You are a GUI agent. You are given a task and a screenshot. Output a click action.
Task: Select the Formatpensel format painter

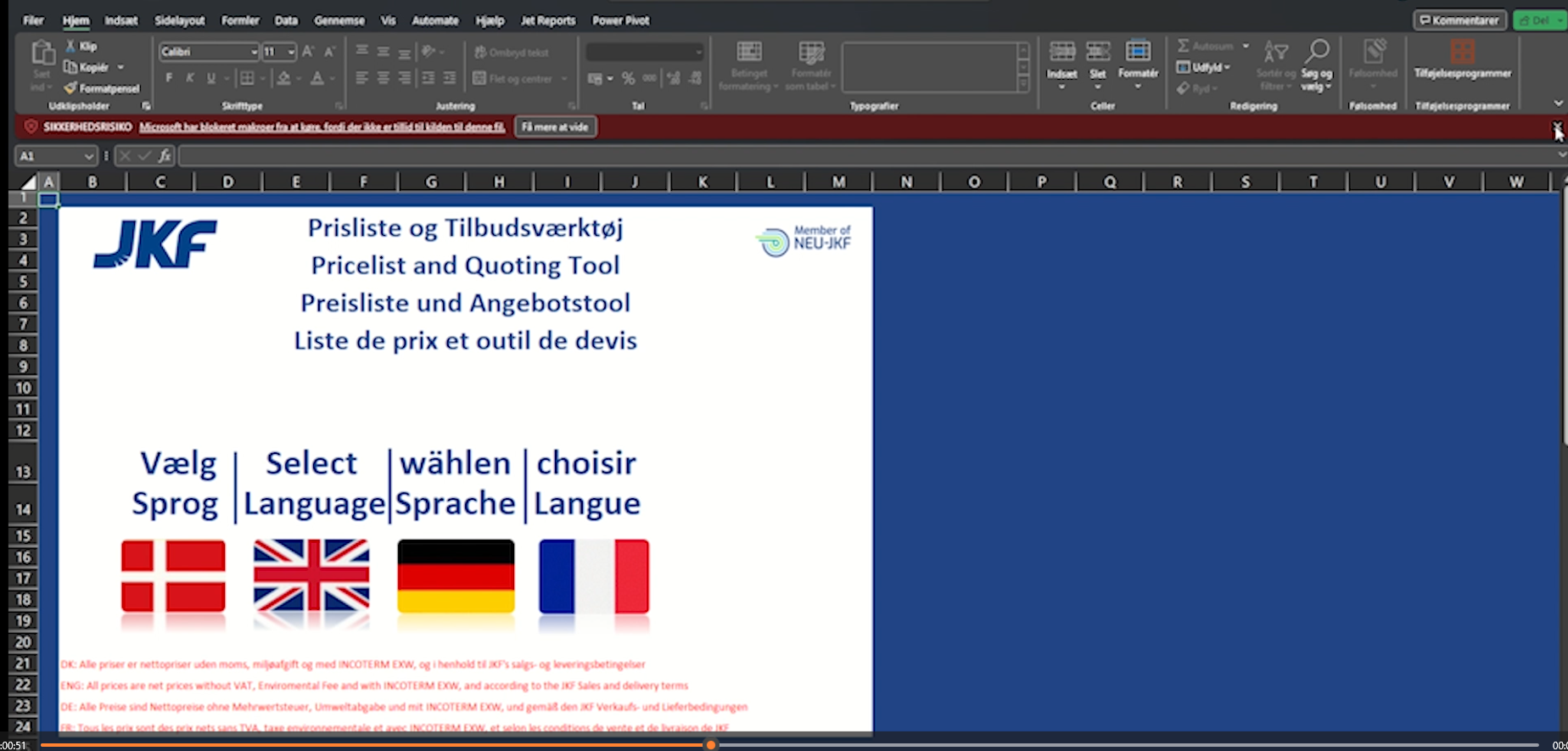coord(102,88)
